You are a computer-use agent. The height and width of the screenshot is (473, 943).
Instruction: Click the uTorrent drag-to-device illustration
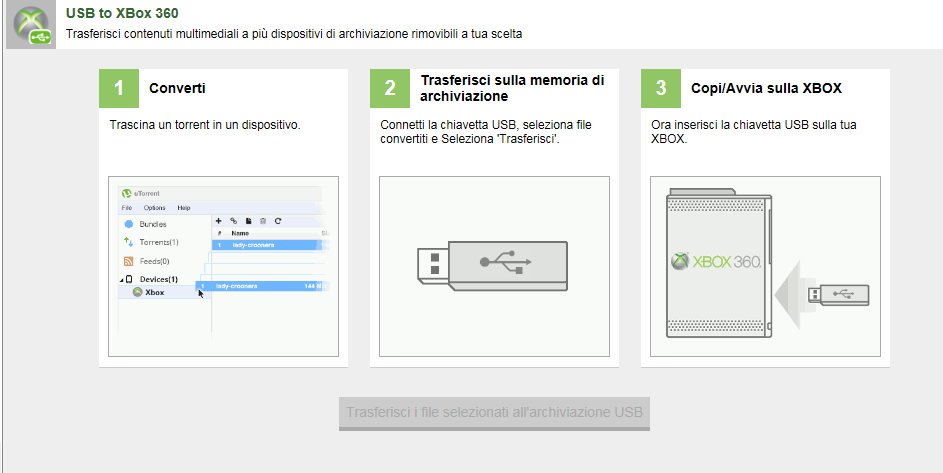[224, 266]
